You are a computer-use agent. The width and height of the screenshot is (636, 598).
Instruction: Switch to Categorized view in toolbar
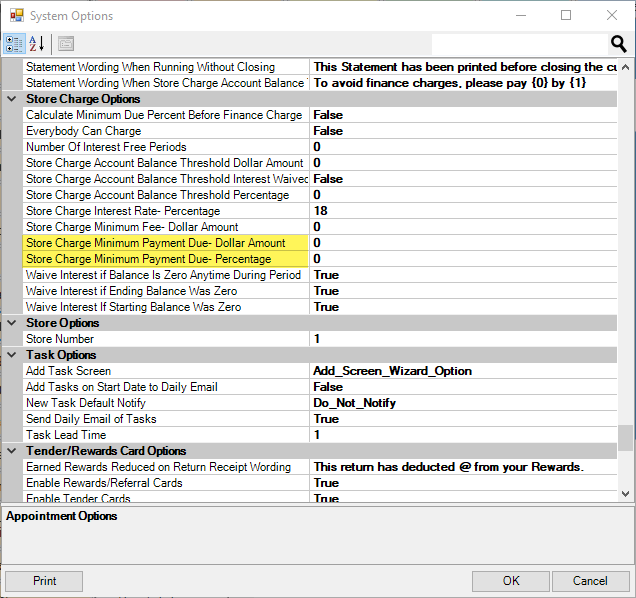[15, 44]
